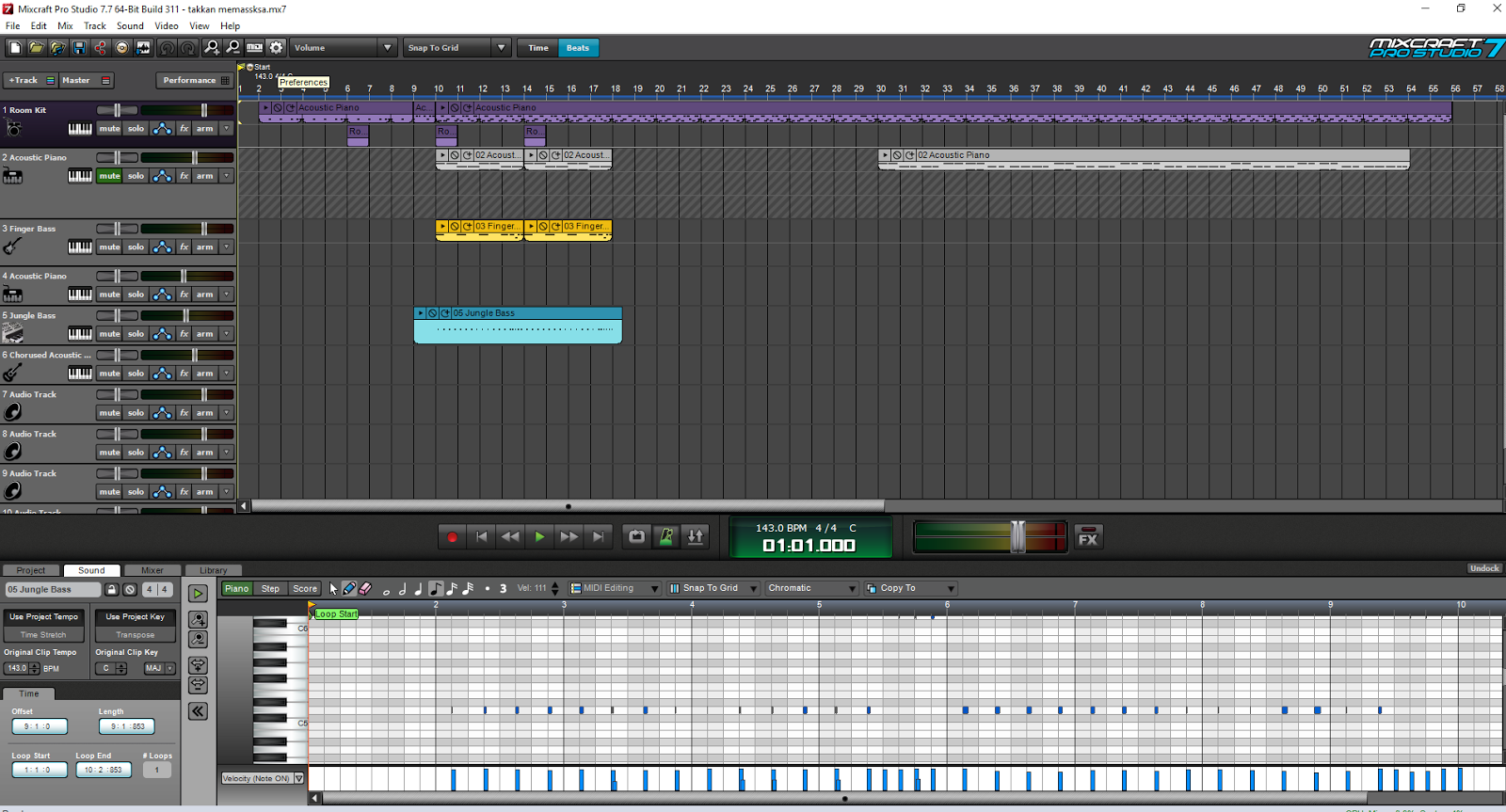Open the Sound menu
The height and width of the screenshot is (812, 1506).
coord(130,26)
